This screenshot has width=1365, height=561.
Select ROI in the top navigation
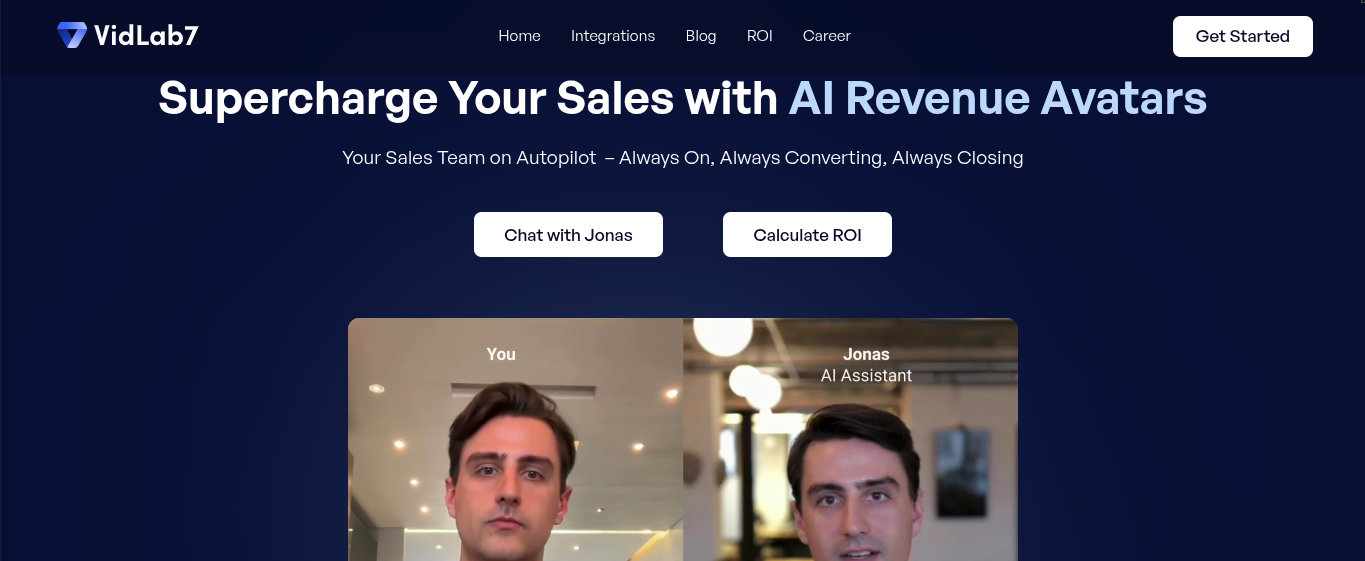click(760, 36)
